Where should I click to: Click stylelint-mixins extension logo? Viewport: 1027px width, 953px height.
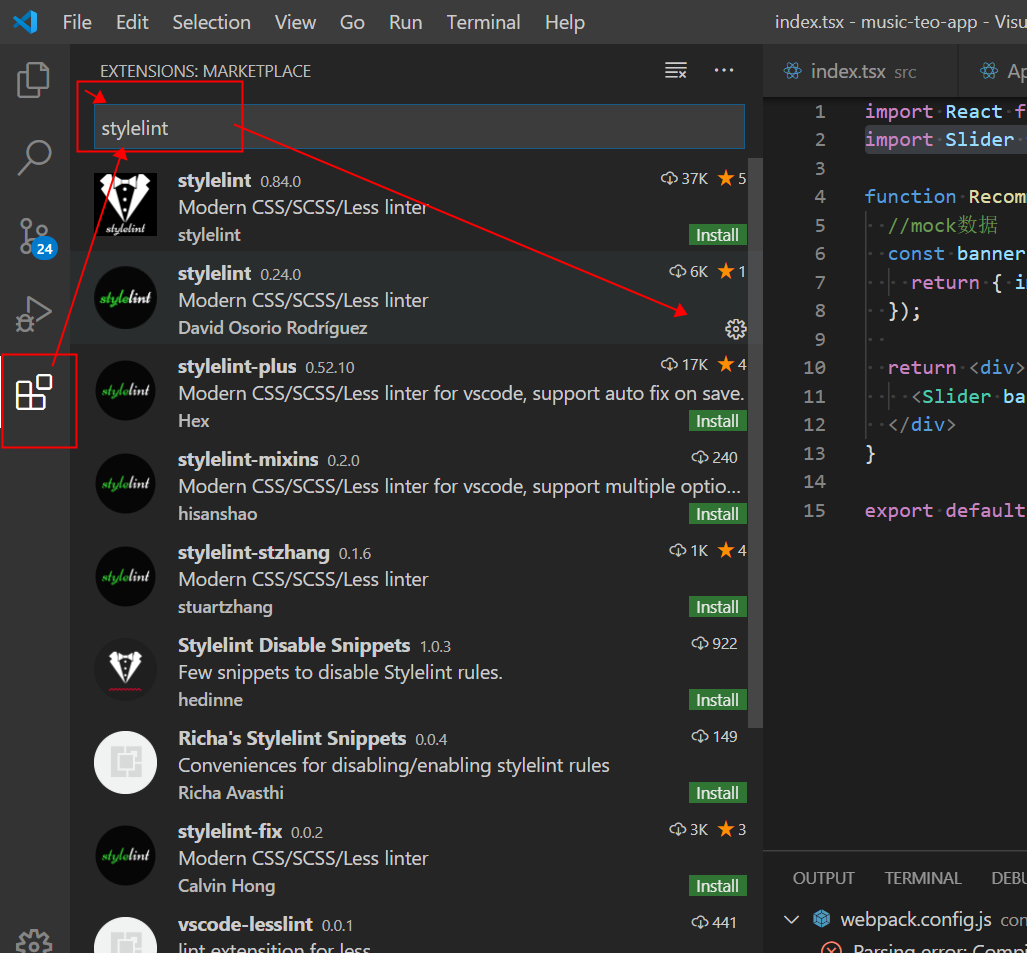tap(125, 483)
